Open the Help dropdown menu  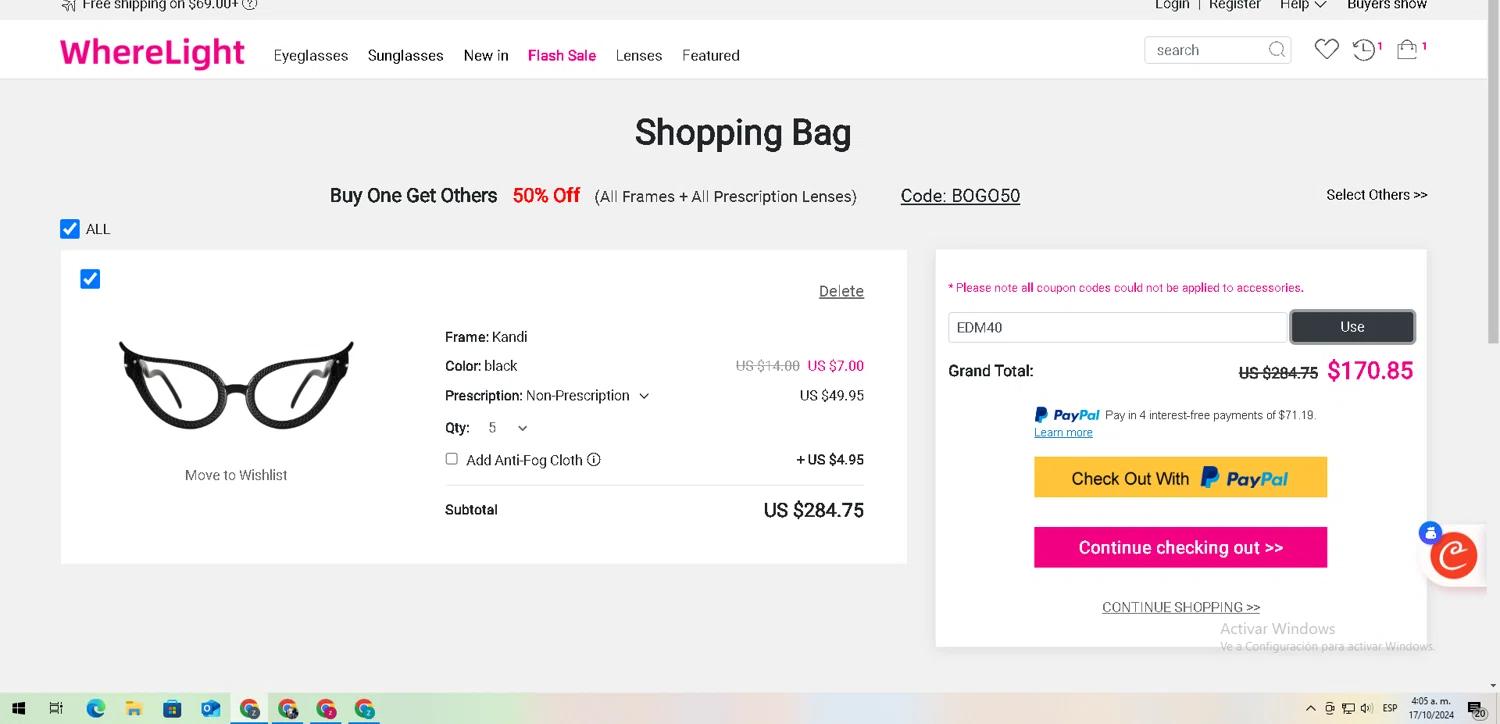click(1302, 5)
